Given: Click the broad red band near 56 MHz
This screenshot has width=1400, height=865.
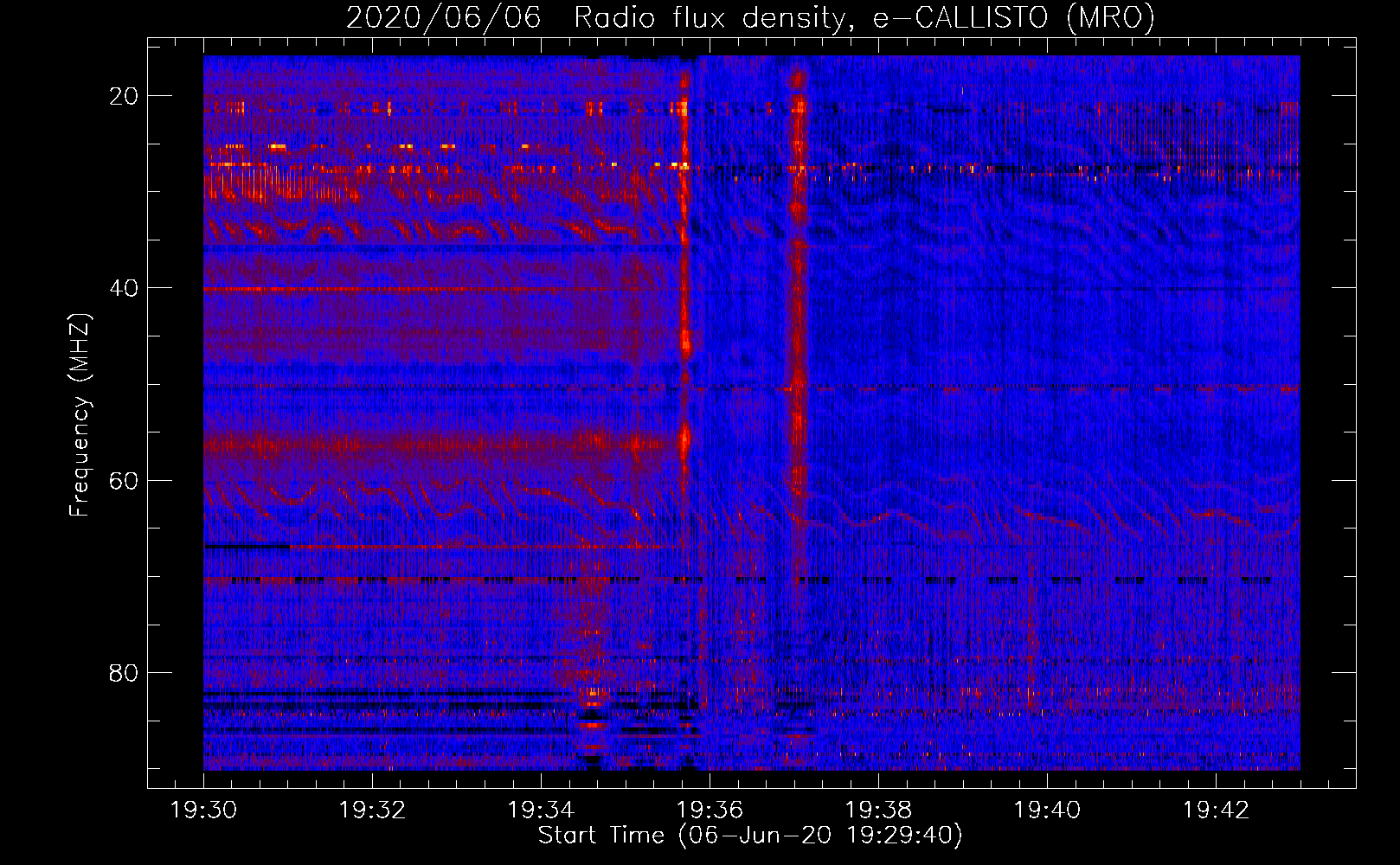Looking at the screenshot, I should pos(441,445).
